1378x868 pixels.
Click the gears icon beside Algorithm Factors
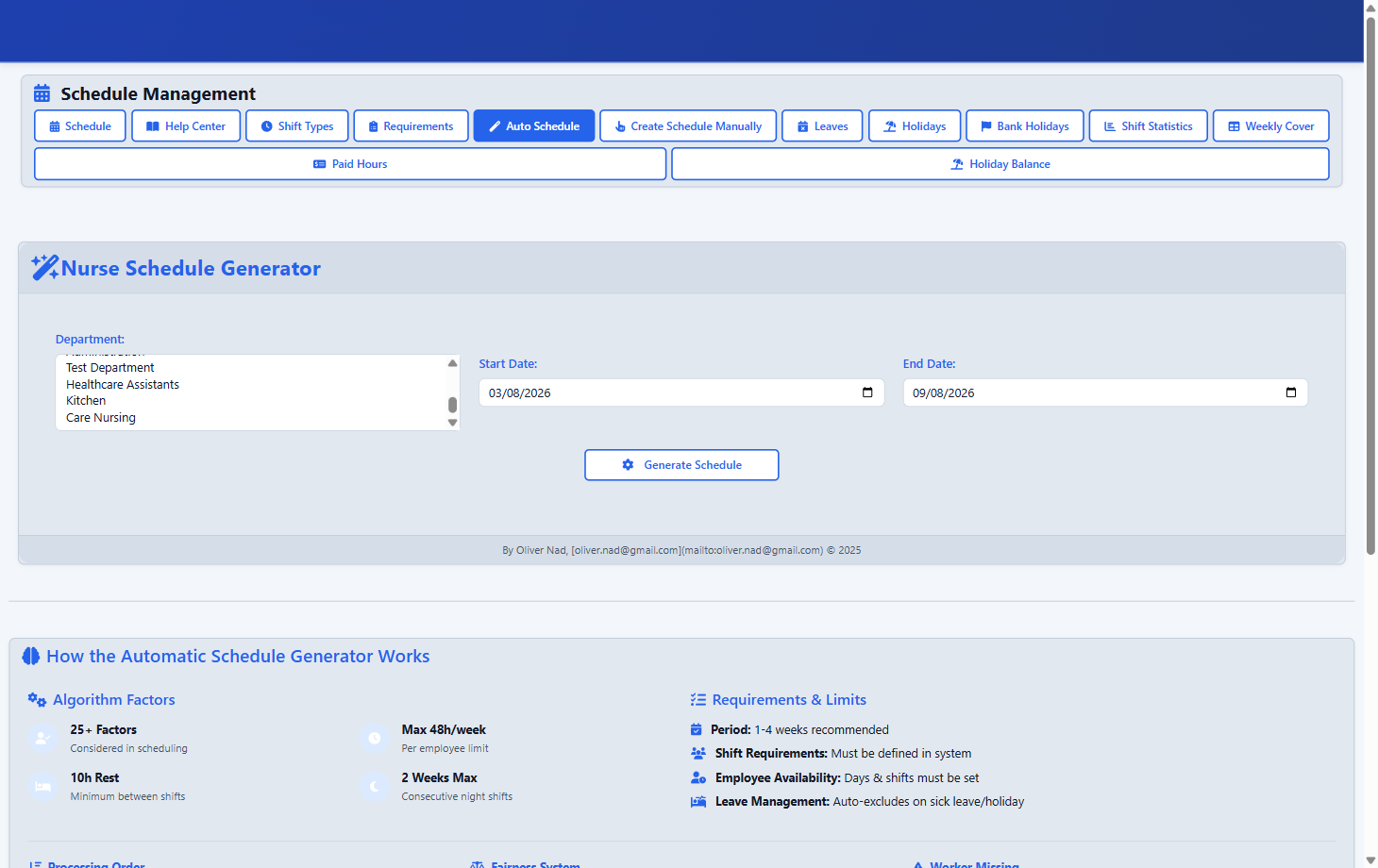tap(37, 700)
